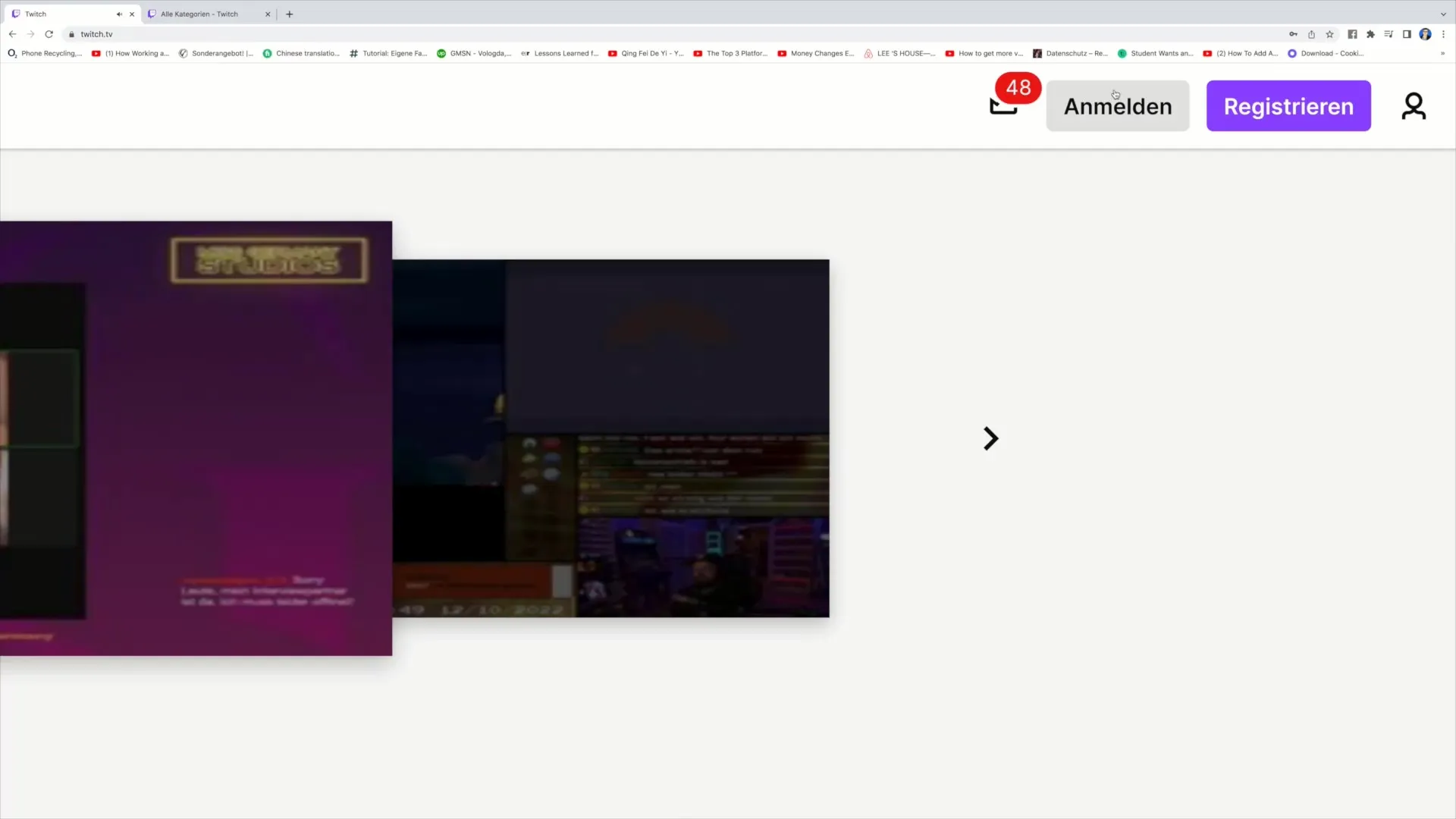Open 'Tutorial: Eigene Fa...' bookmark
Image resolution: width=1456 pixels, height=819 pixels.
click(x=388, y=53)
